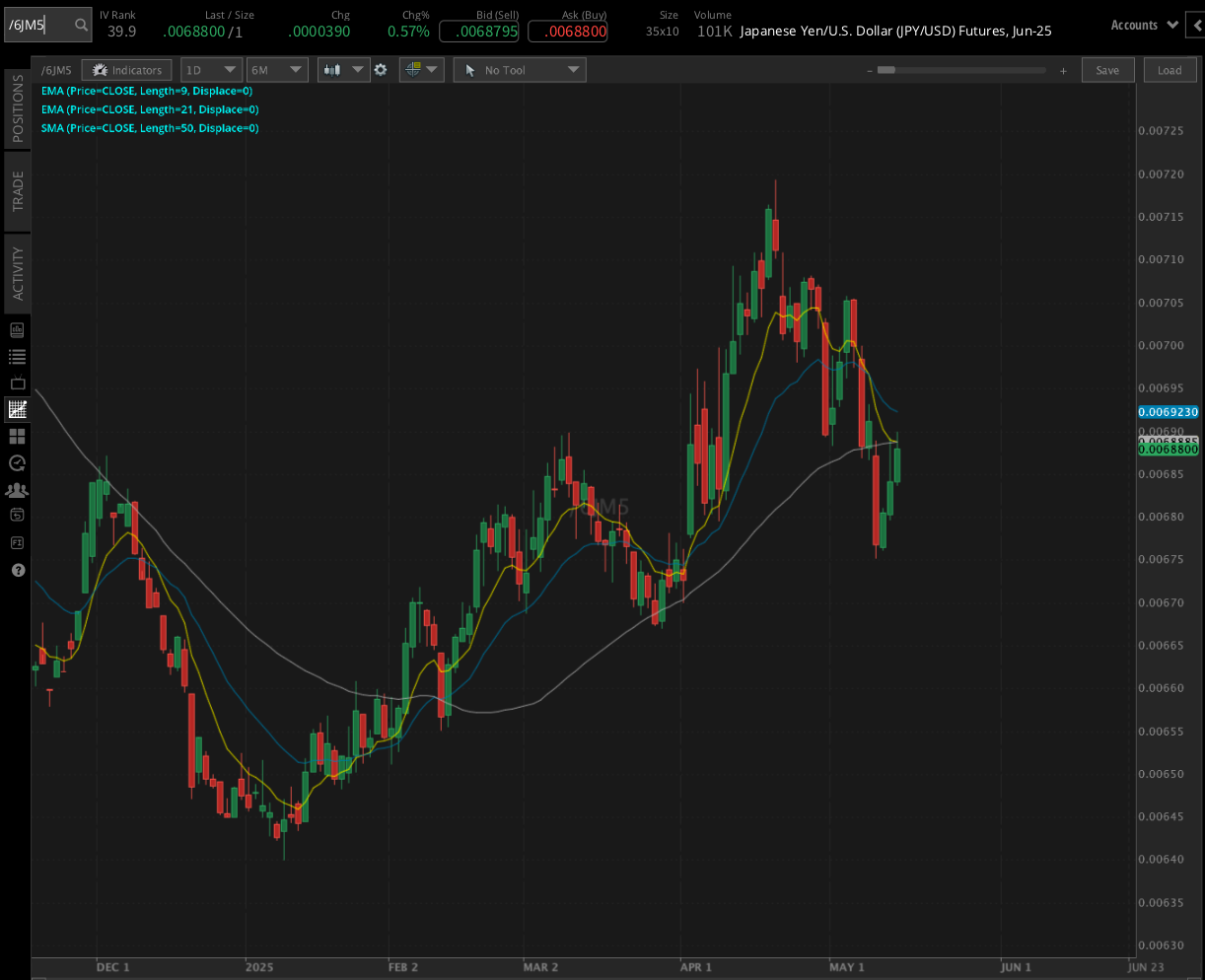The image size is (1205, 980).
Task: Open Help via the question mark icon
Action: [17, 570]
